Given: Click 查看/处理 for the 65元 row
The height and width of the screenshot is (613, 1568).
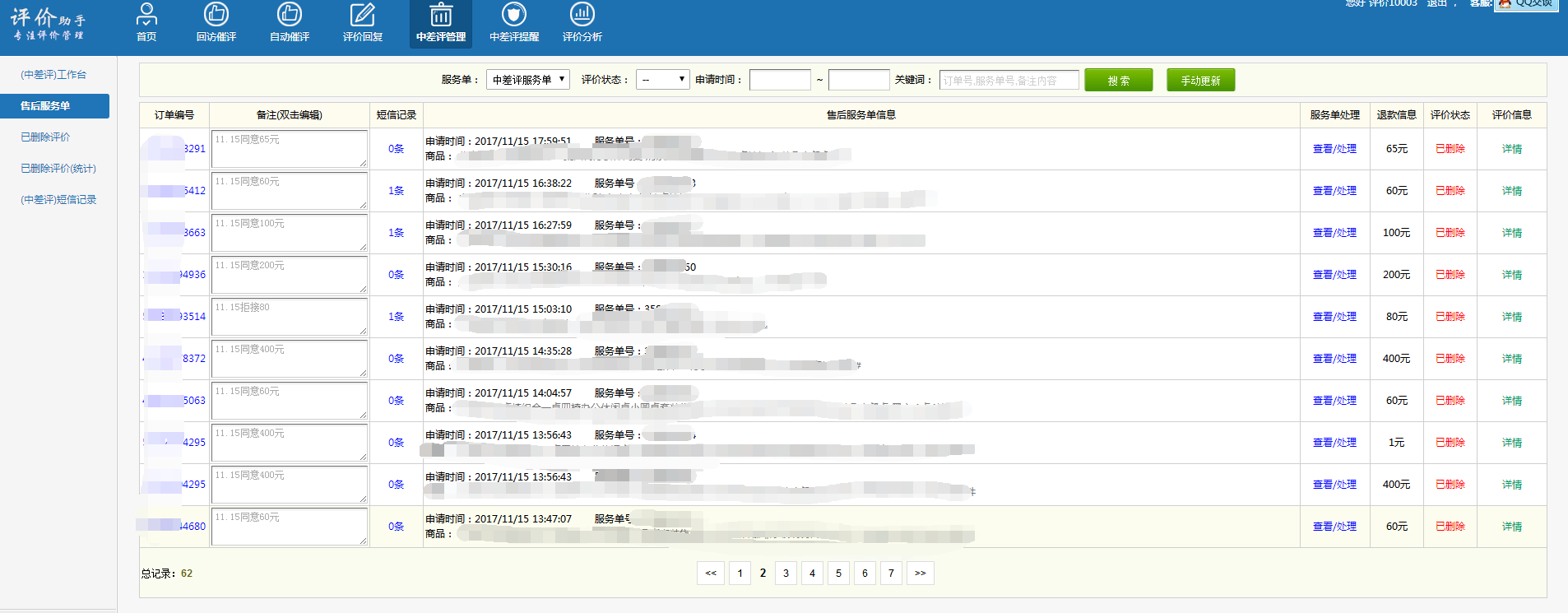Looking at the screenshot, I should (x=1334, y=149).
